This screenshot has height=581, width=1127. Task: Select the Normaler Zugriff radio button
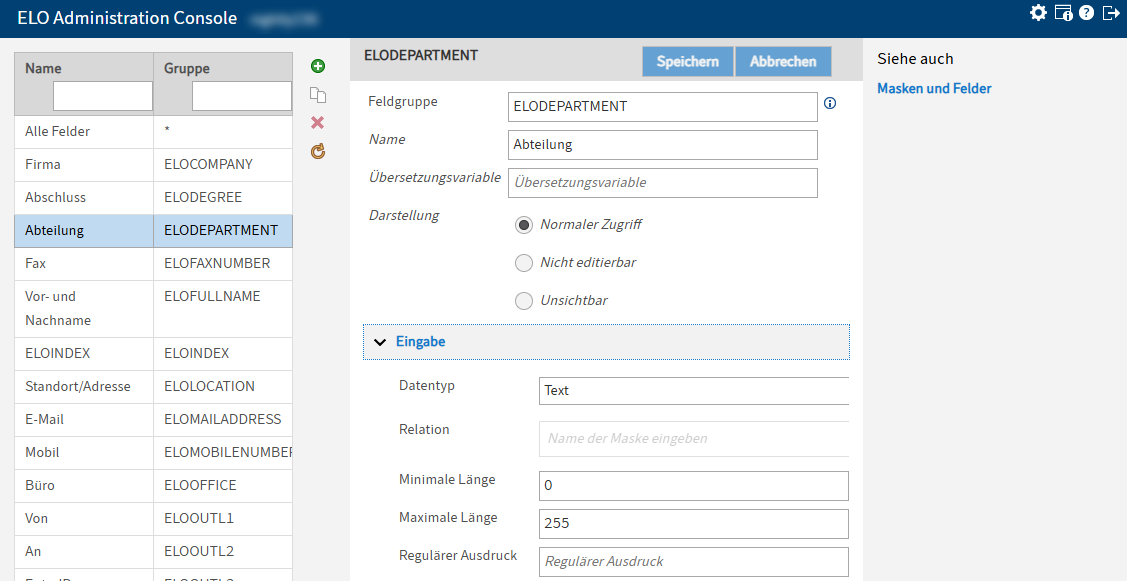(x=524, y=225)
